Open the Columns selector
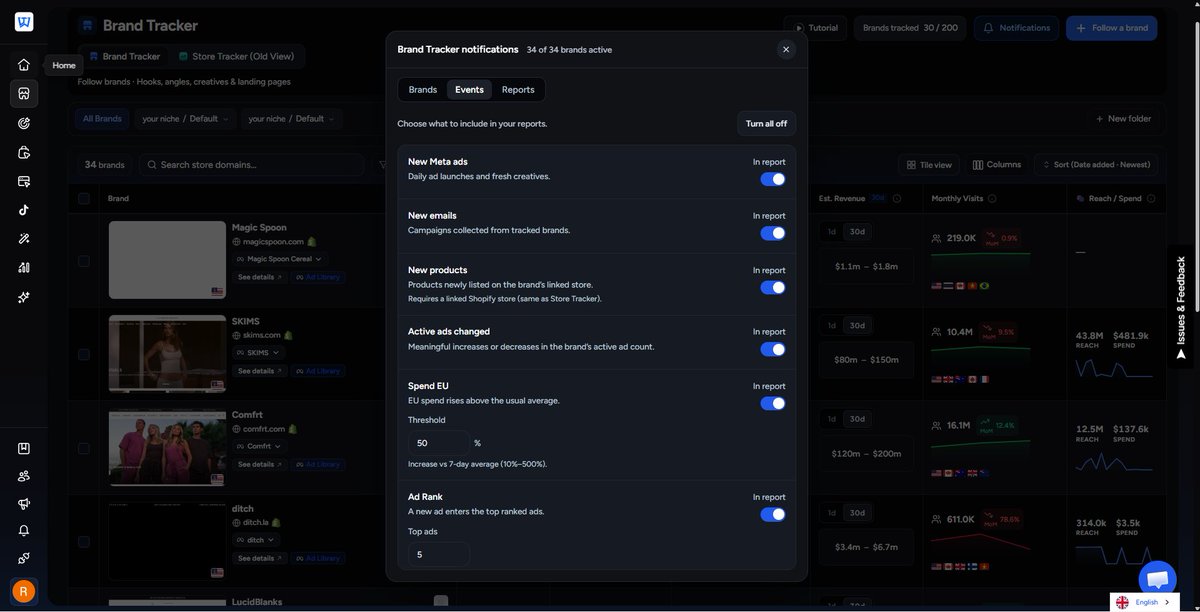The height and width of the screenshot is (612, 1200). tap(996, 165)
